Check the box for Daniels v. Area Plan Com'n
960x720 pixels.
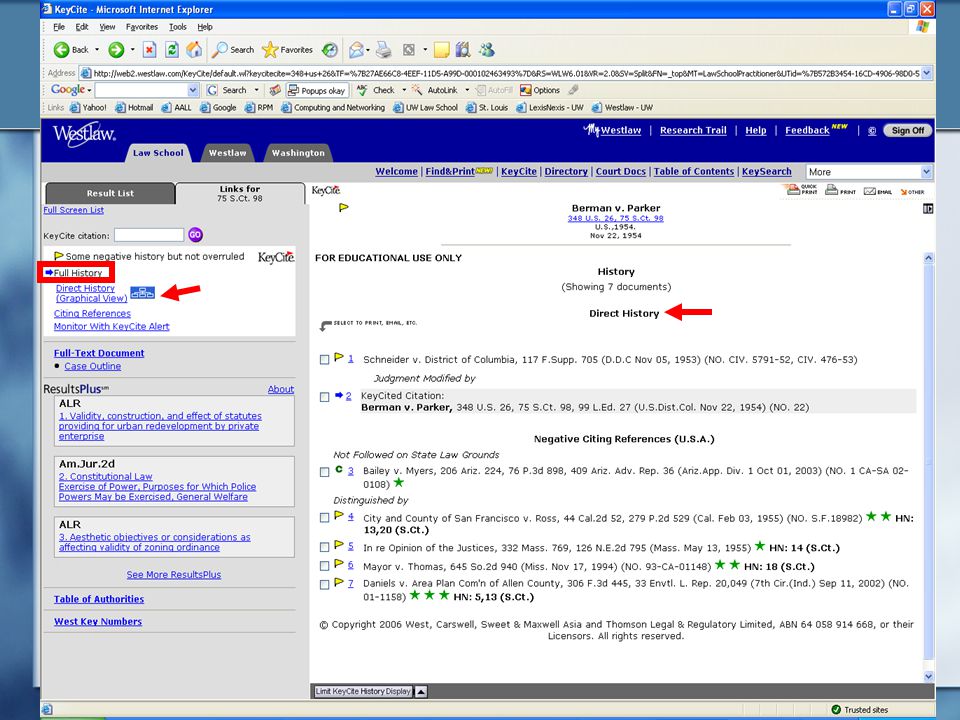coord(324,585)
